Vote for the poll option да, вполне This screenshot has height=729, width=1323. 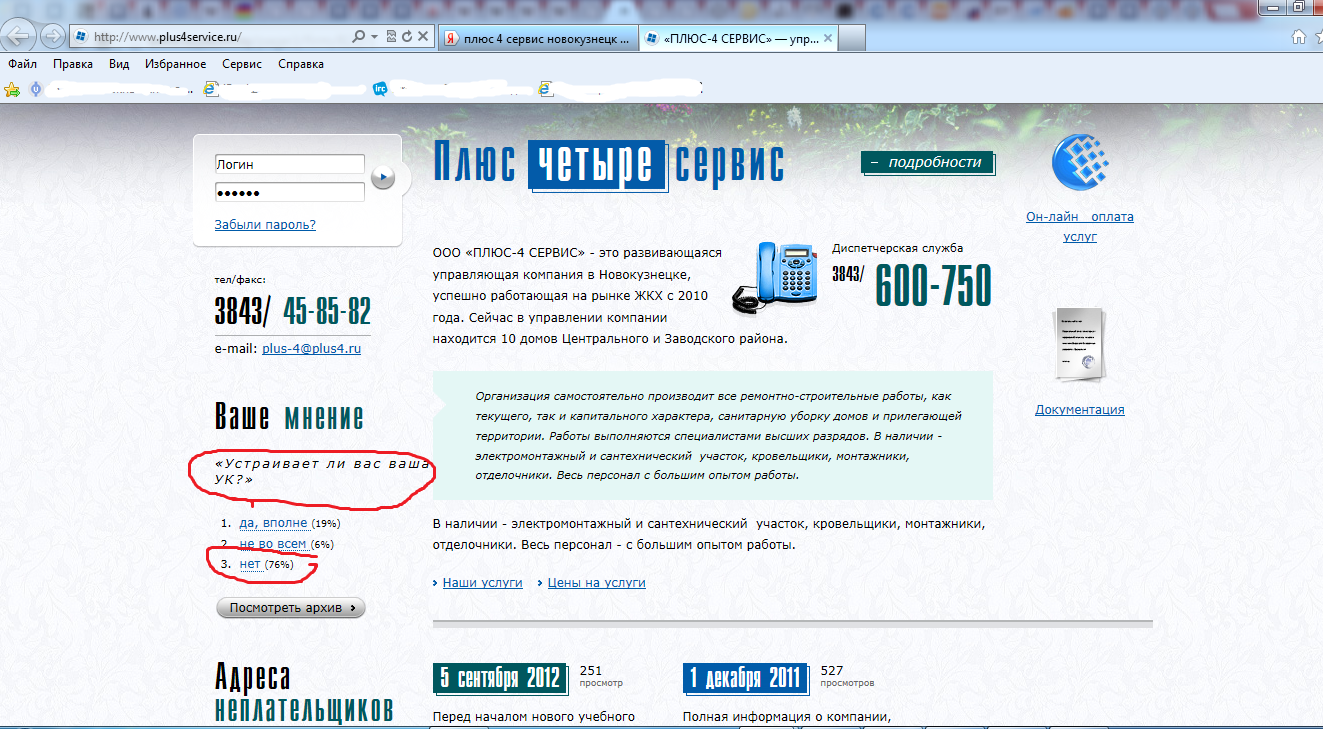pos(273,523)
